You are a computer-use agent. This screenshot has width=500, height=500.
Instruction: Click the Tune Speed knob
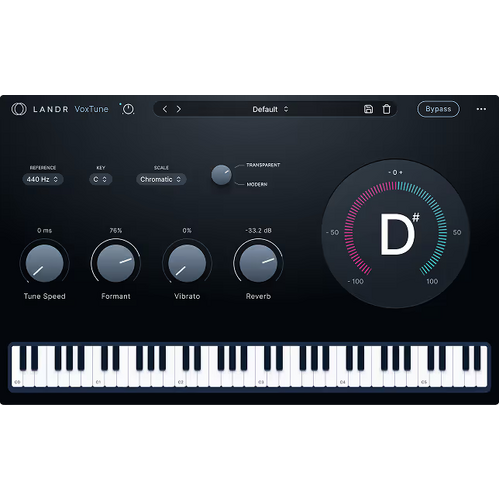pos(44,263)
